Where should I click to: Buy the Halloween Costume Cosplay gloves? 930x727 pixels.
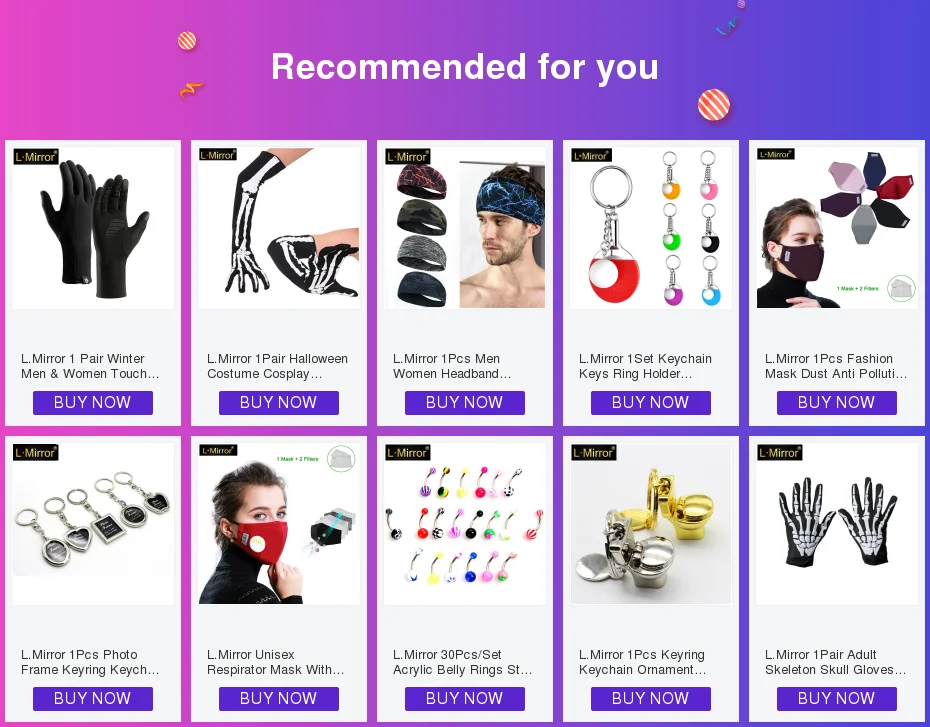[x=279, y=403]
